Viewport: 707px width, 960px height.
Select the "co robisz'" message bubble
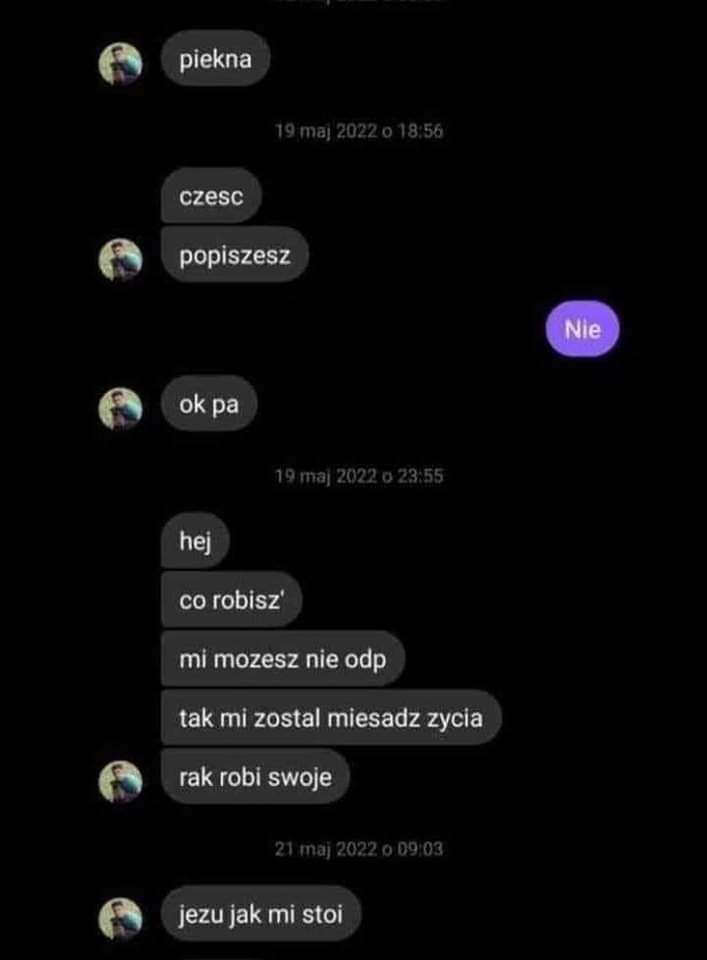231,600
